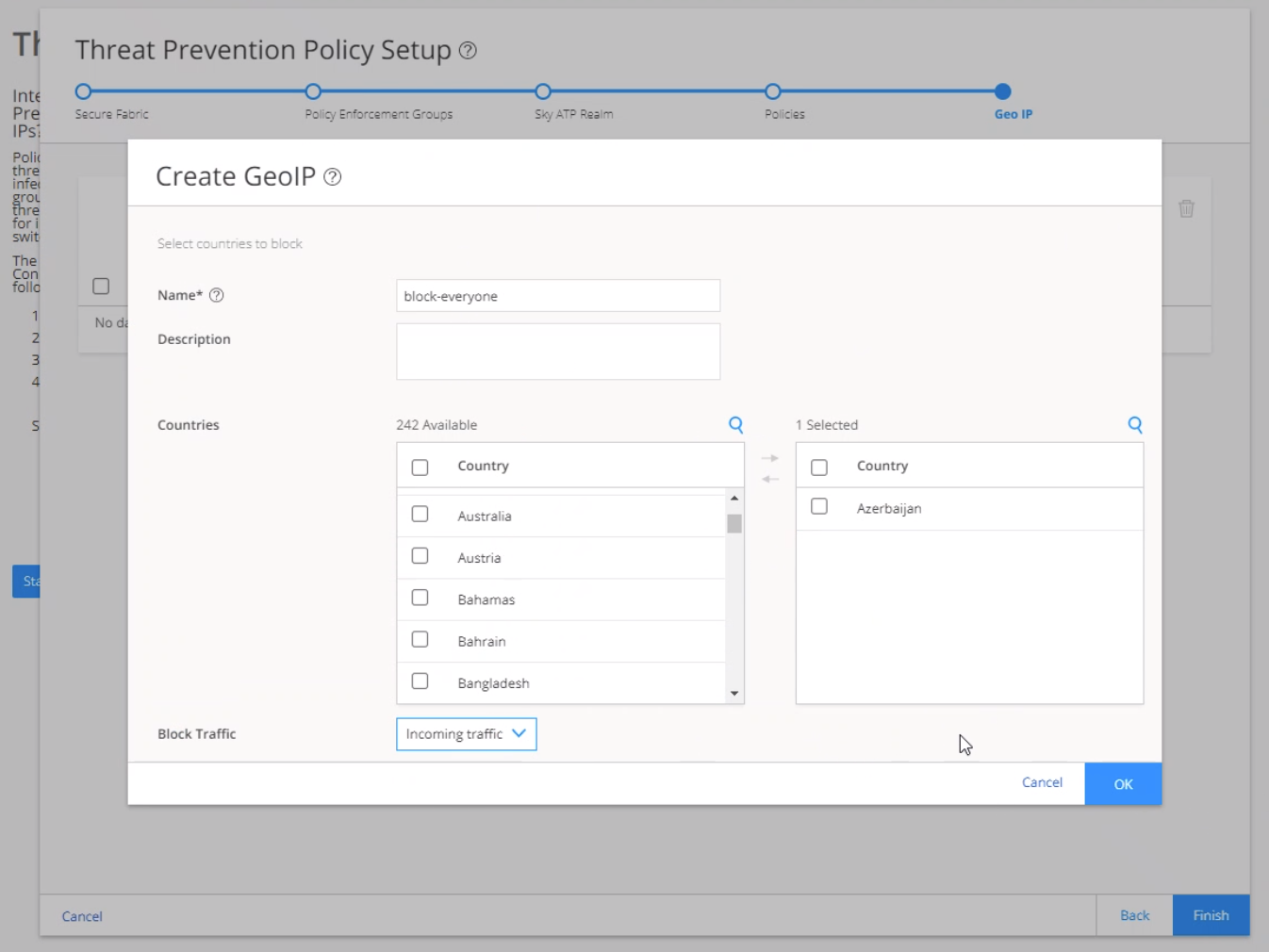Image resolution: width=1269 pixels, height=952 pixels.
Task: Click the scroll up arrow of countries list
Action: (734, 498)
